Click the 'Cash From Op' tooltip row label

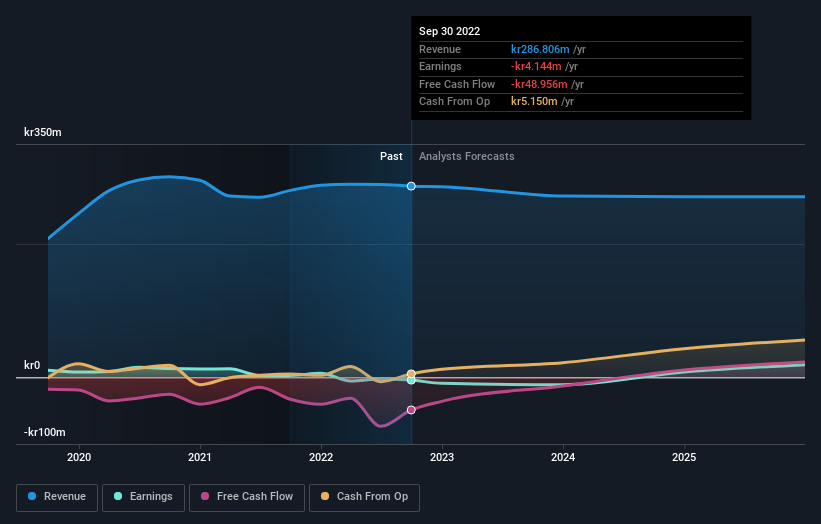coord(454,102)
